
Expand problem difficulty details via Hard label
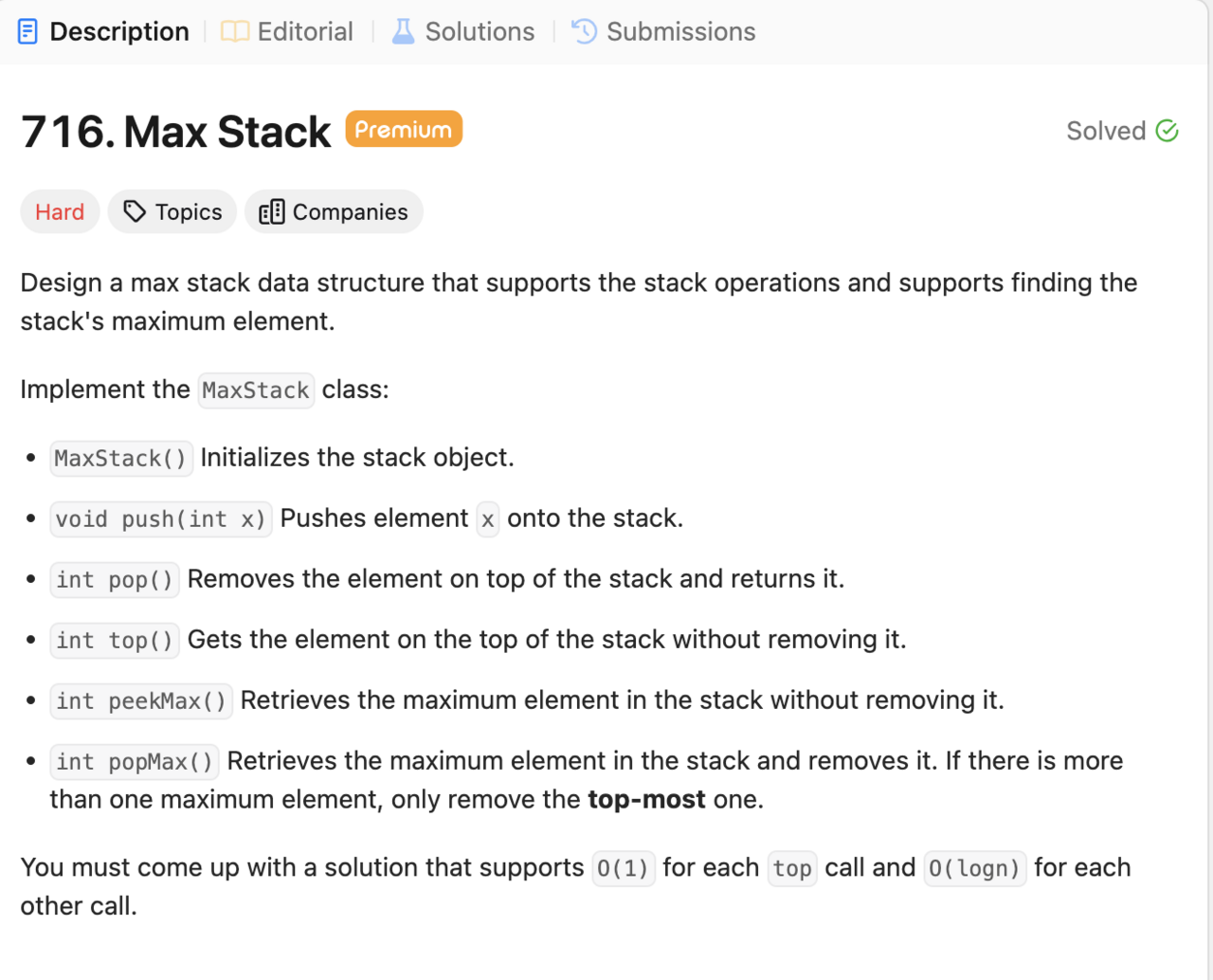pyautogui.click(x=60, y=211)
